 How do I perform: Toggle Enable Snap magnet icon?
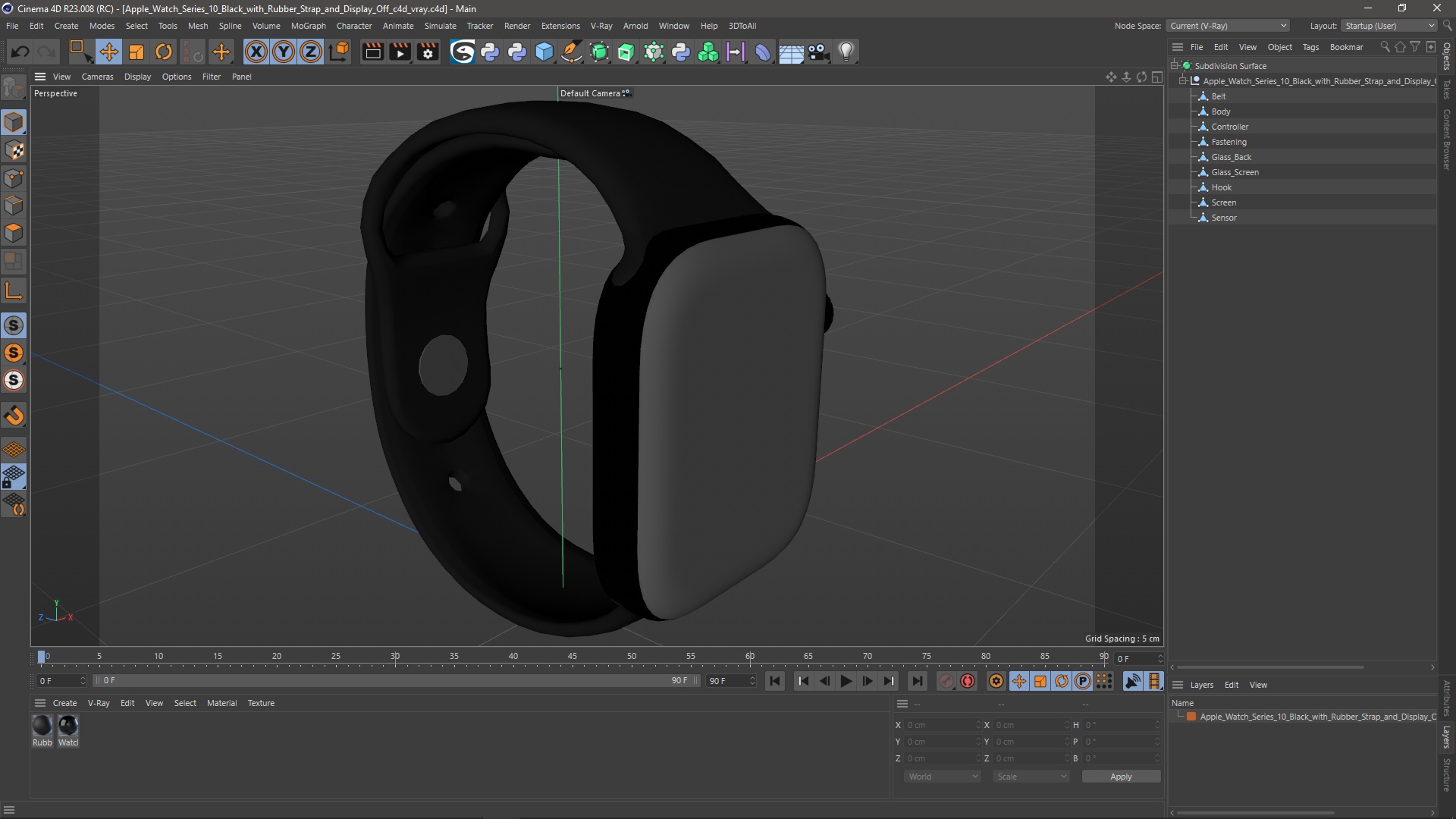[14, 416]
